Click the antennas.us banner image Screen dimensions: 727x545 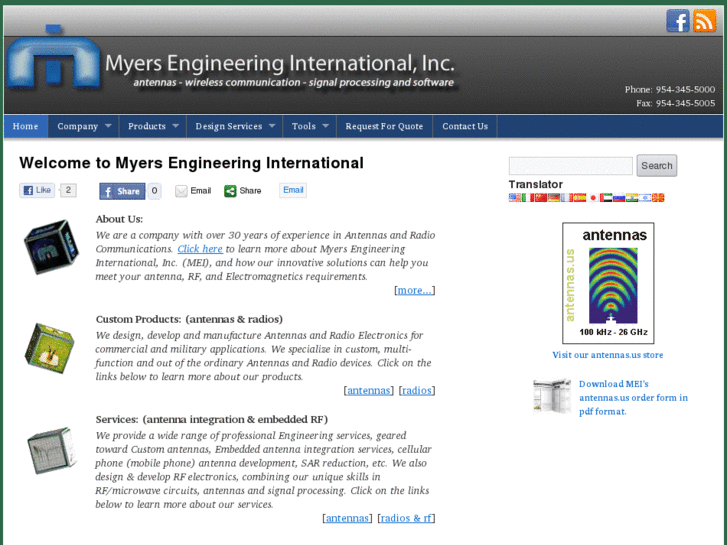(x=608, y=283)
